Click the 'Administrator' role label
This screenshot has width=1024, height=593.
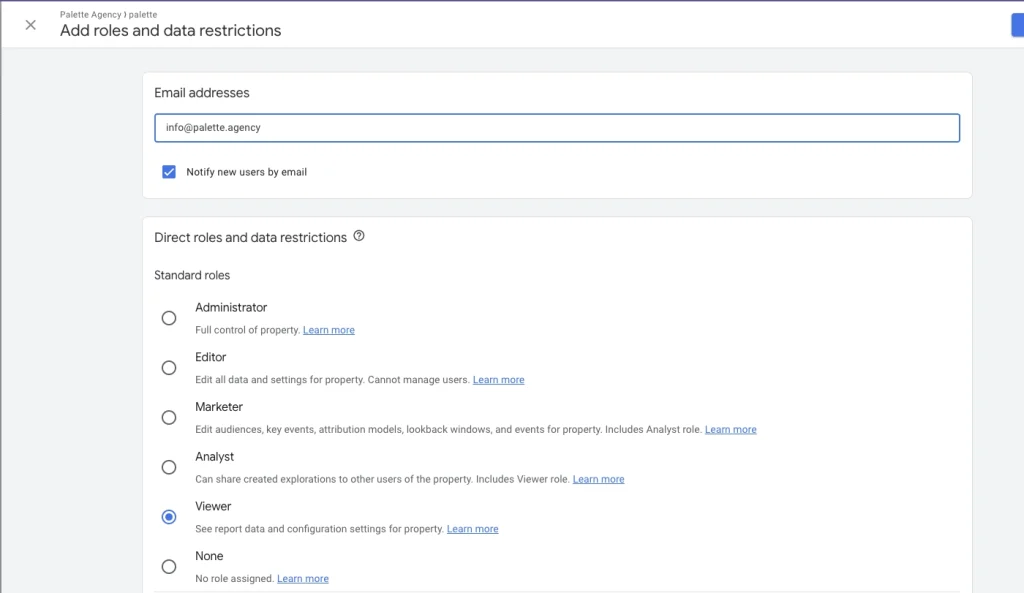(x=231, y=308)
